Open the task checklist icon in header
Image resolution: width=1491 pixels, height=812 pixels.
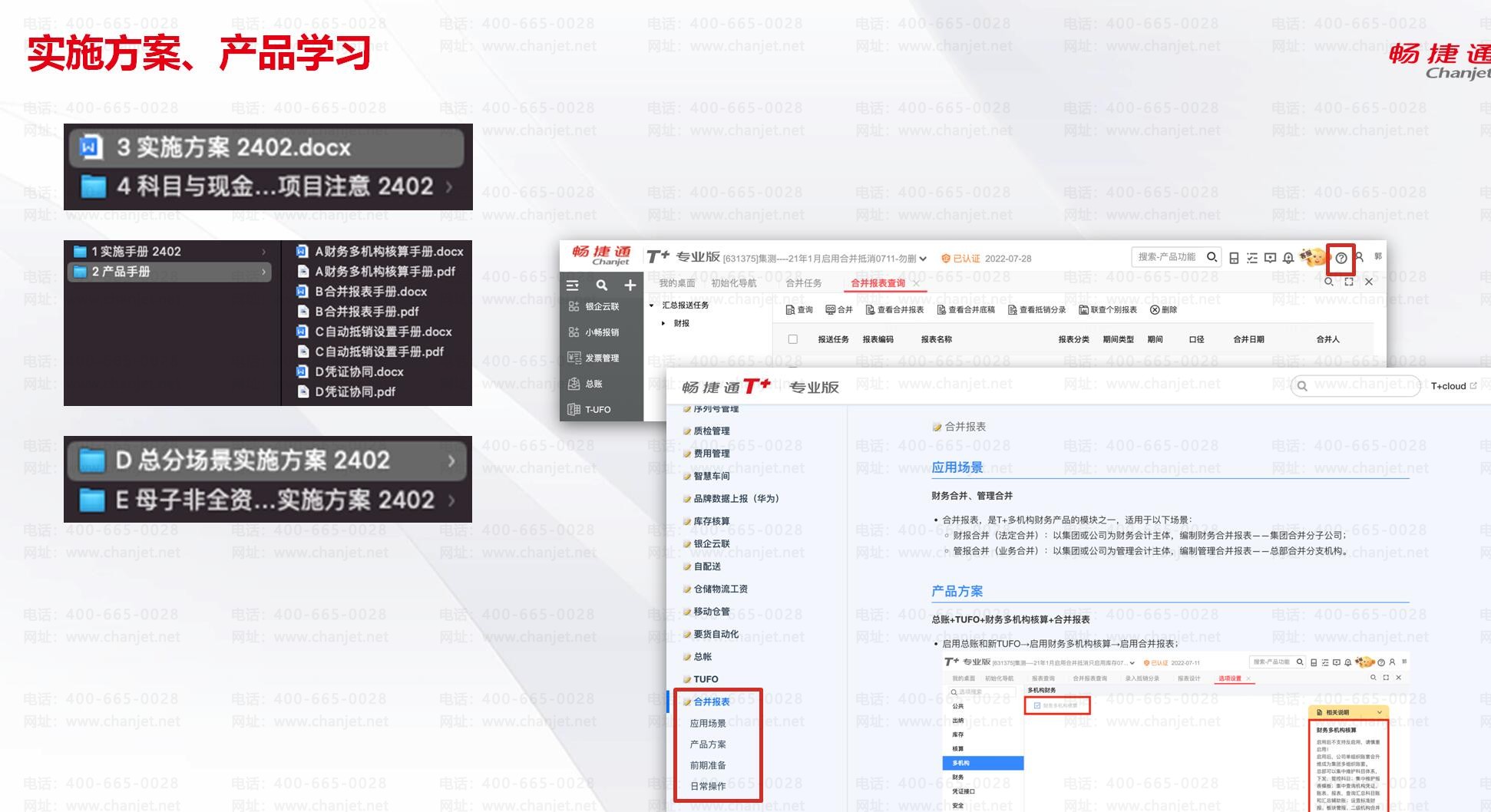click(1252, 258)
